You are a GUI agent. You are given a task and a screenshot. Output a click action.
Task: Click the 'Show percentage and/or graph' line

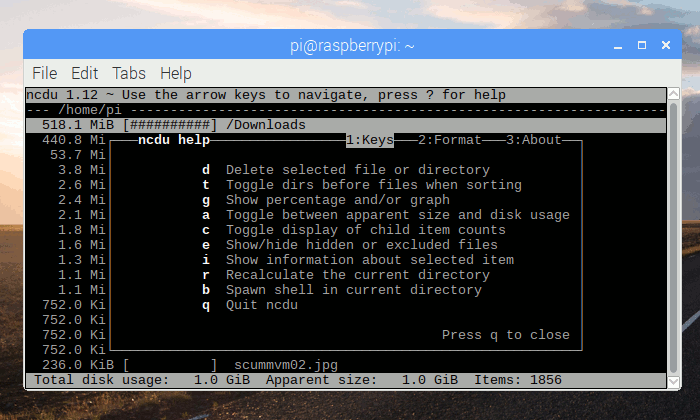click(x=337, y=200)
